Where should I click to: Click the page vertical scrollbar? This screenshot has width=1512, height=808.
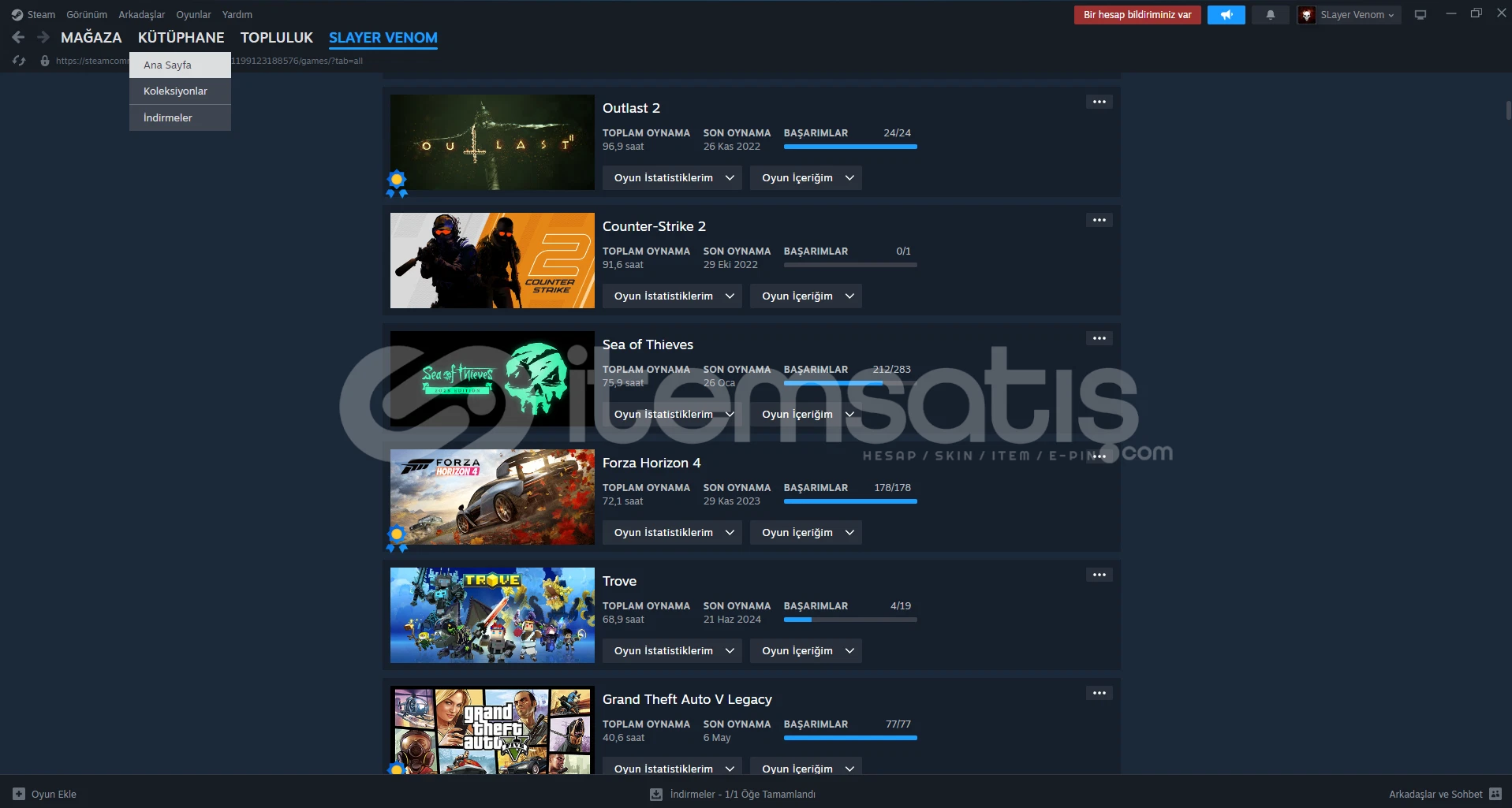click(1508, 110)
